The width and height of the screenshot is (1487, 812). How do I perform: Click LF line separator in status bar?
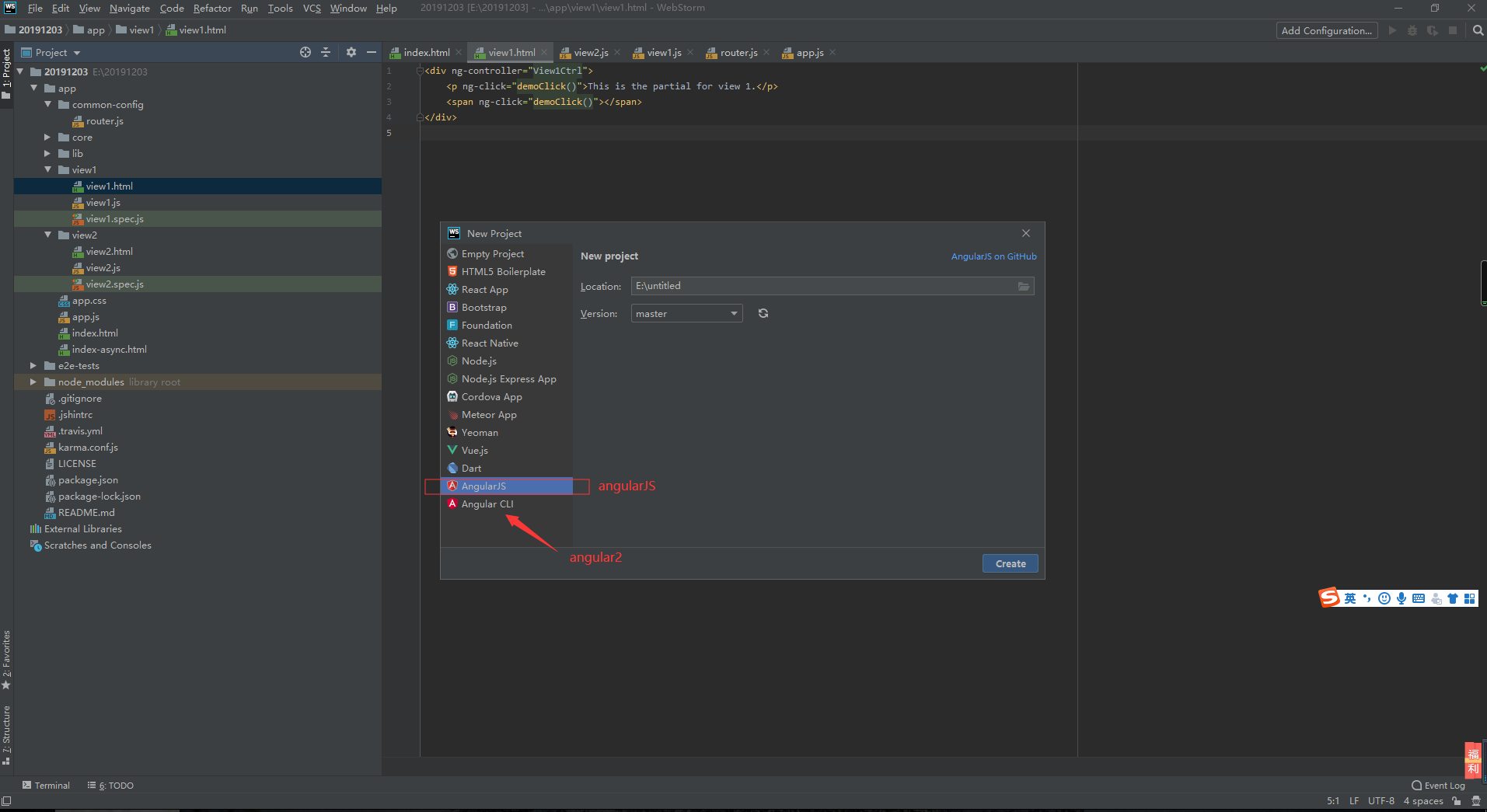(1354, 800)
